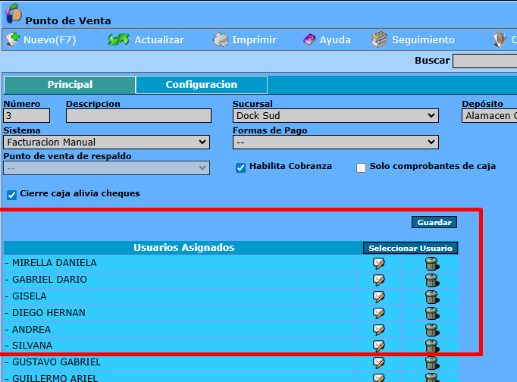Switch to the Configuracion tab
Viewport: 517px width, 382px height.
(202, 85)
